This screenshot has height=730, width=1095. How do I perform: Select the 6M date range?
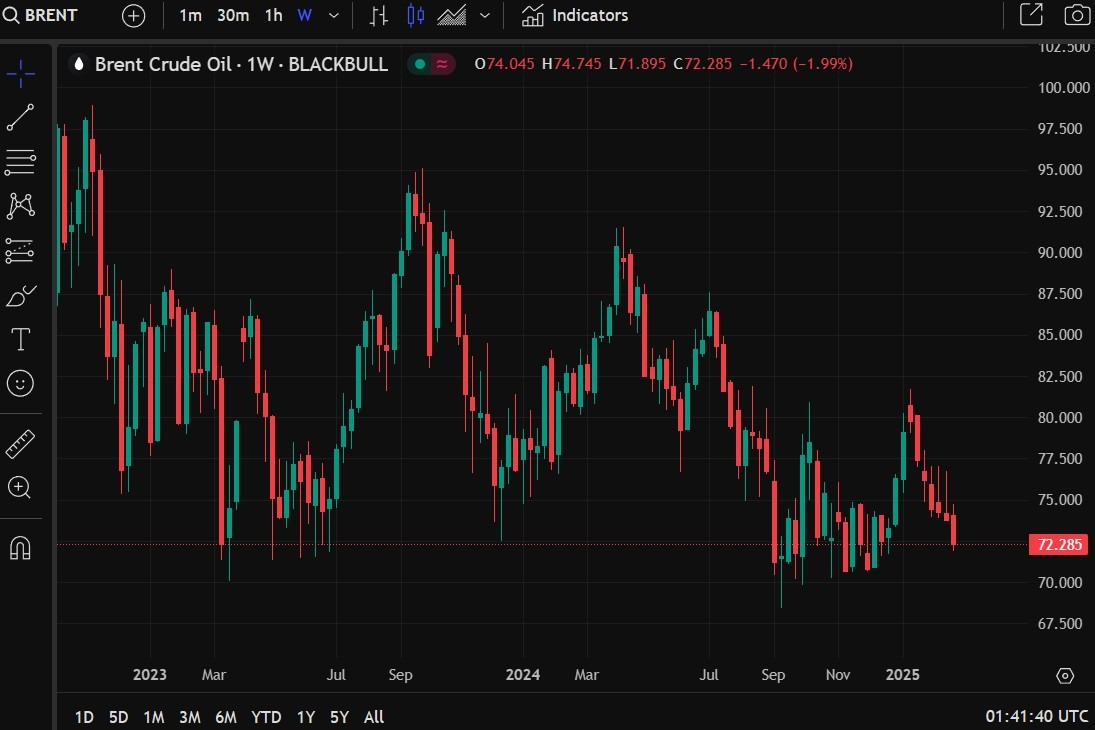click(226, 717)
